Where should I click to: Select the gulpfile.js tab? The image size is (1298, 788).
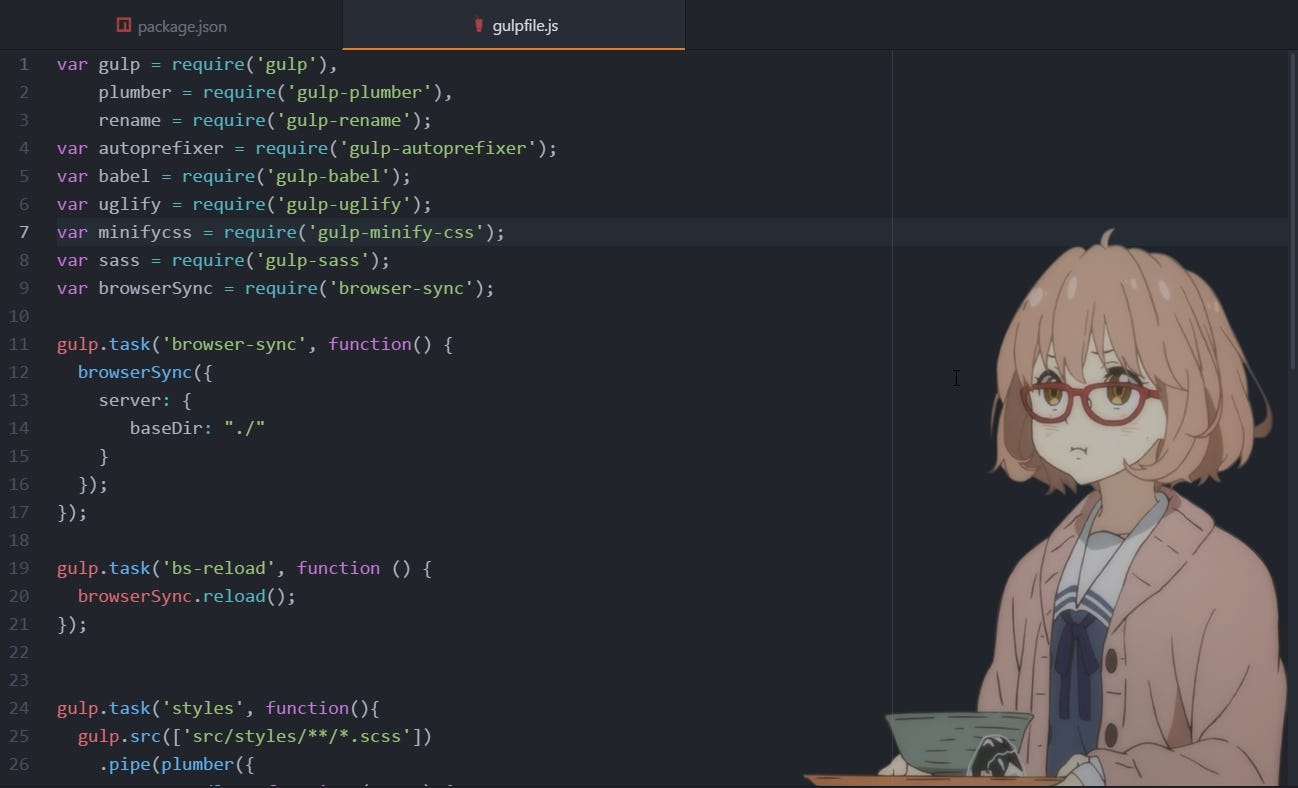click(x=514, y=25)
